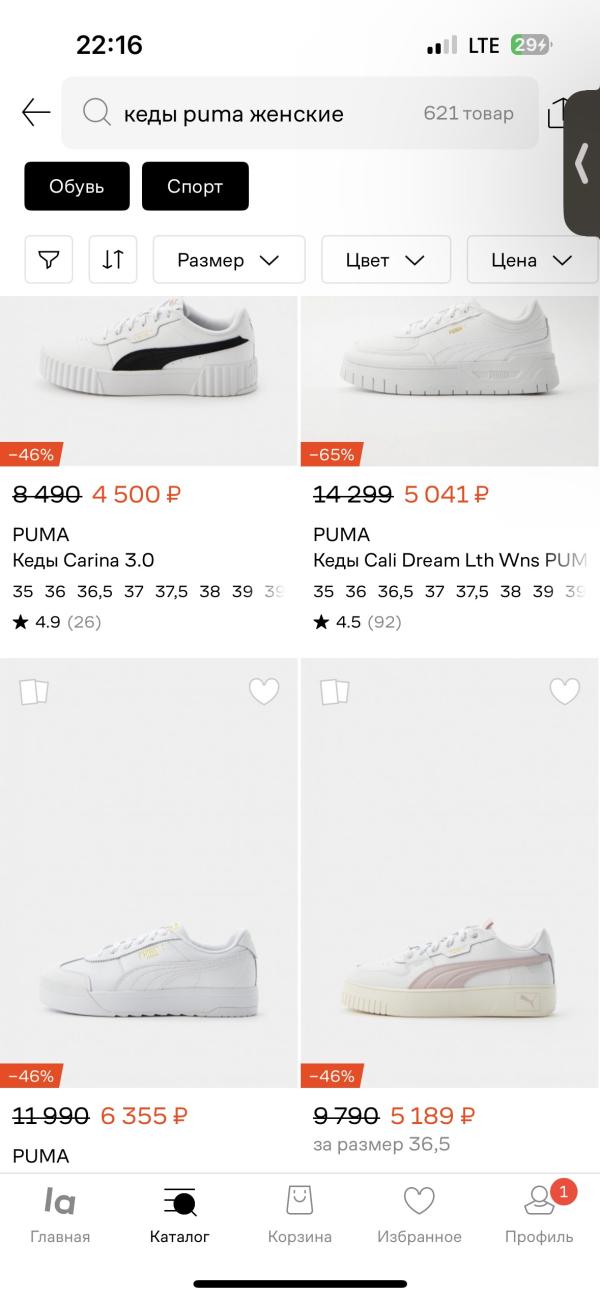Image resolution: width=600 pixels, height=1300 pixels.
Task: Select the Обувь category chip
Action: point(77,186)
